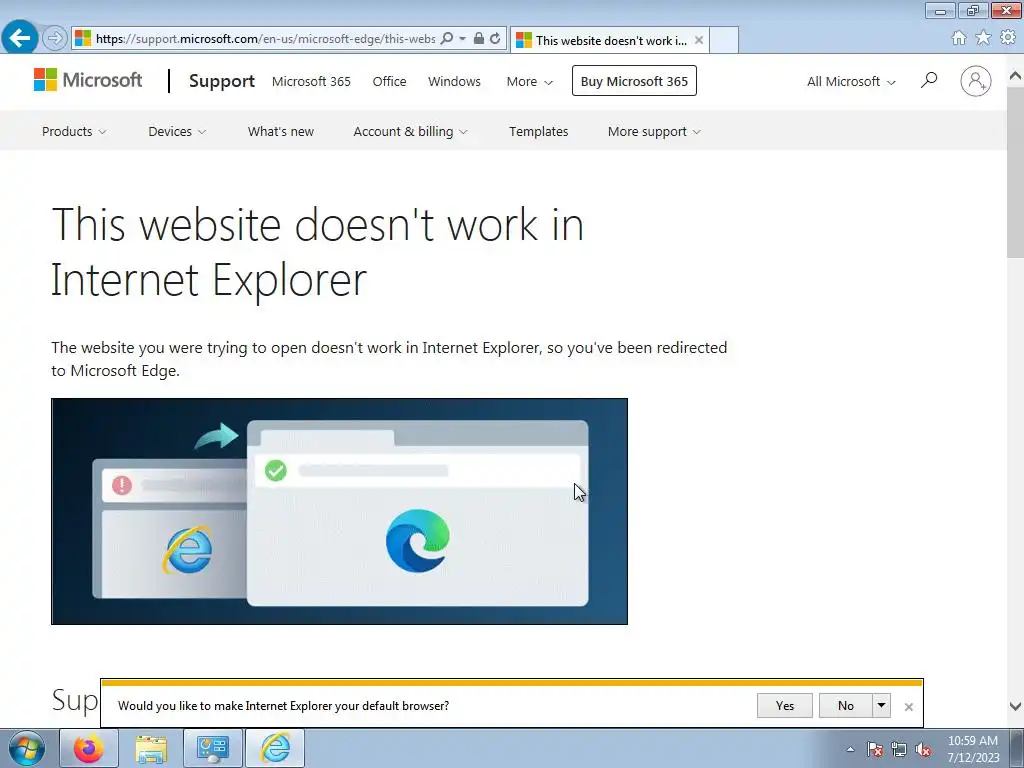Click Buy Microsoft 365 button
This screenshot has height=768, width=1024.
(634, 81)
